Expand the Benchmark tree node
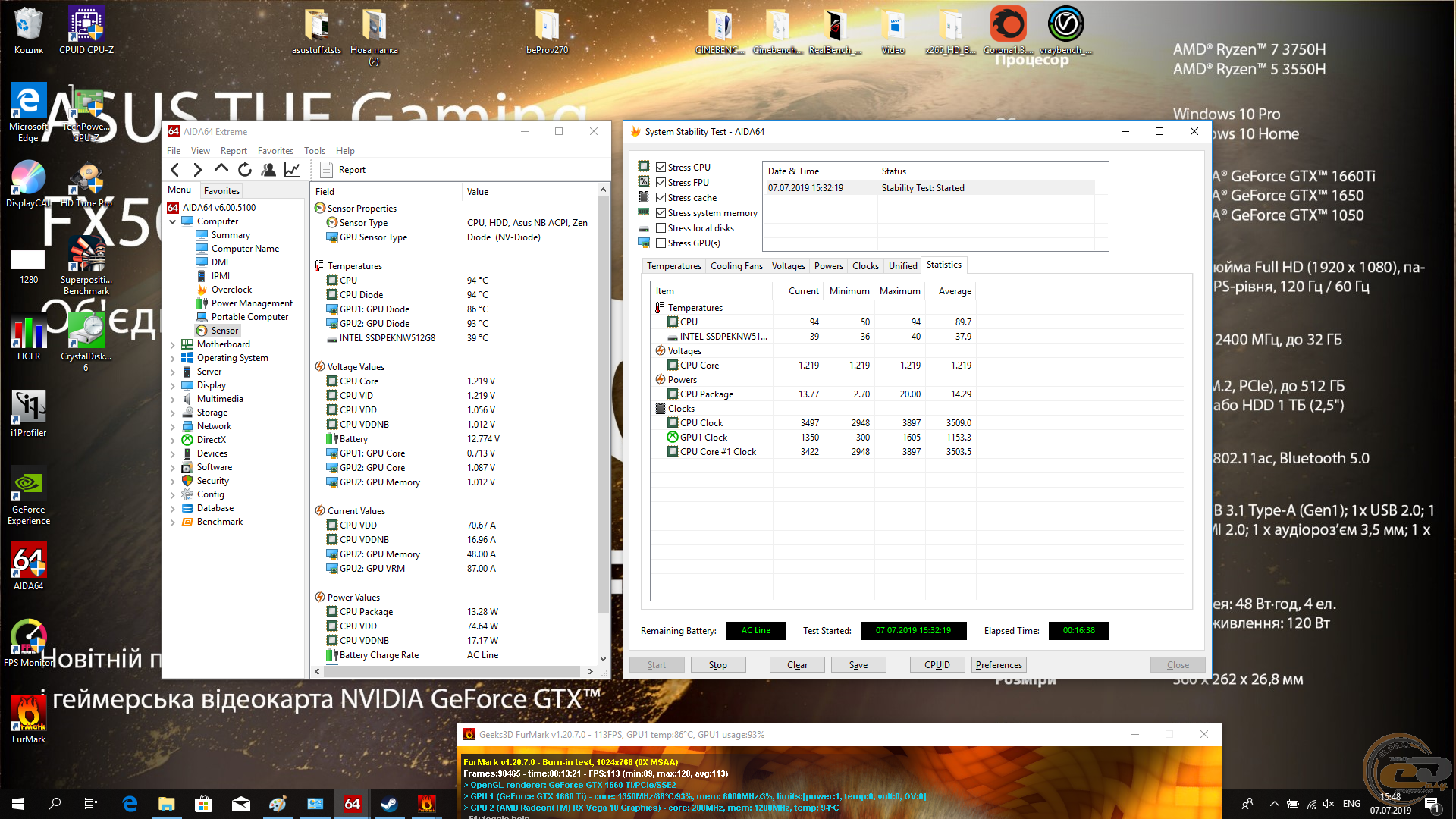Image resolution: width=1456 pixels, height=819 pixels. pyautogui.click(x=173, y=522)
